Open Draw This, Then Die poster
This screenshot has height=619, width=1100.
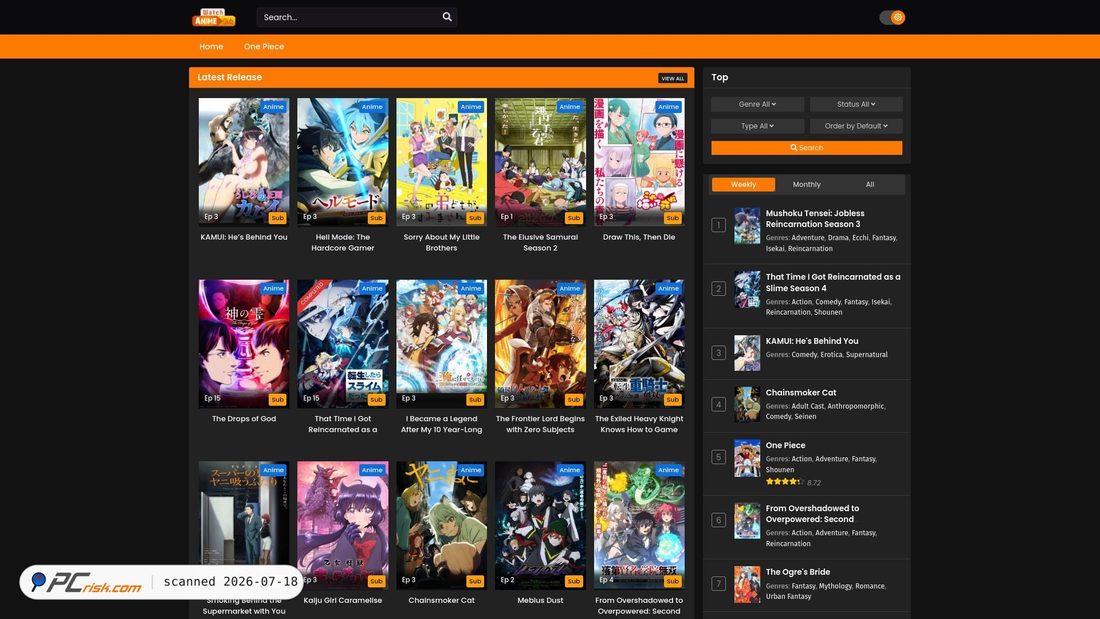pyautogui.click(x=639, y=161)
